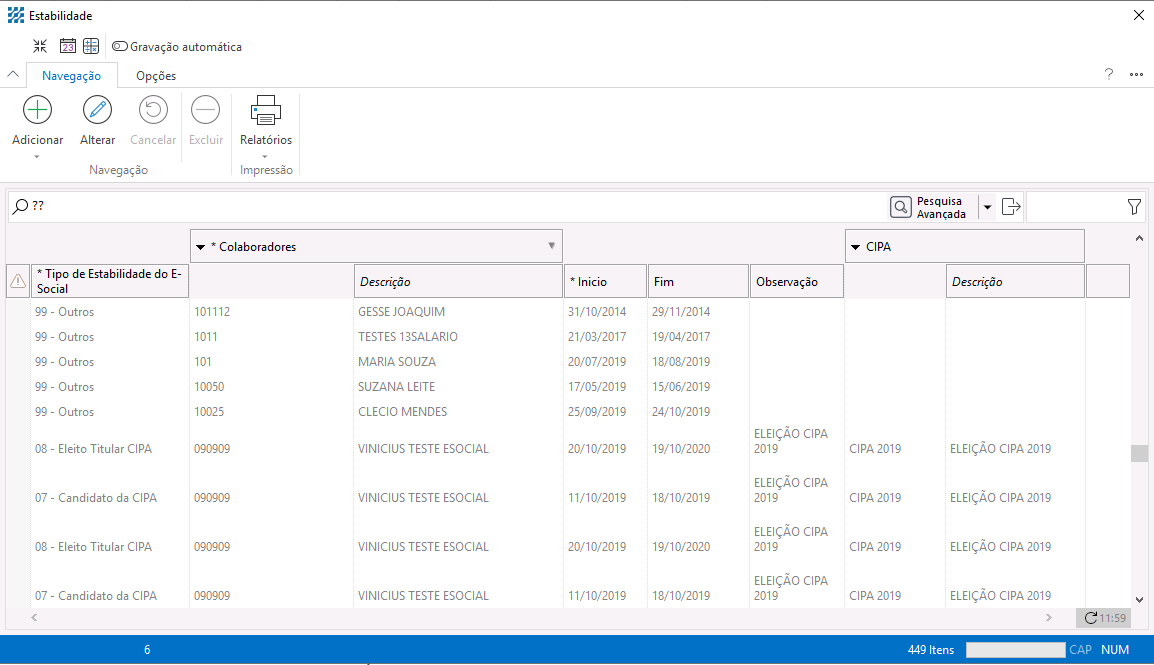
Task: Click the vertical scrollbar thumb
Action: 1139,453
